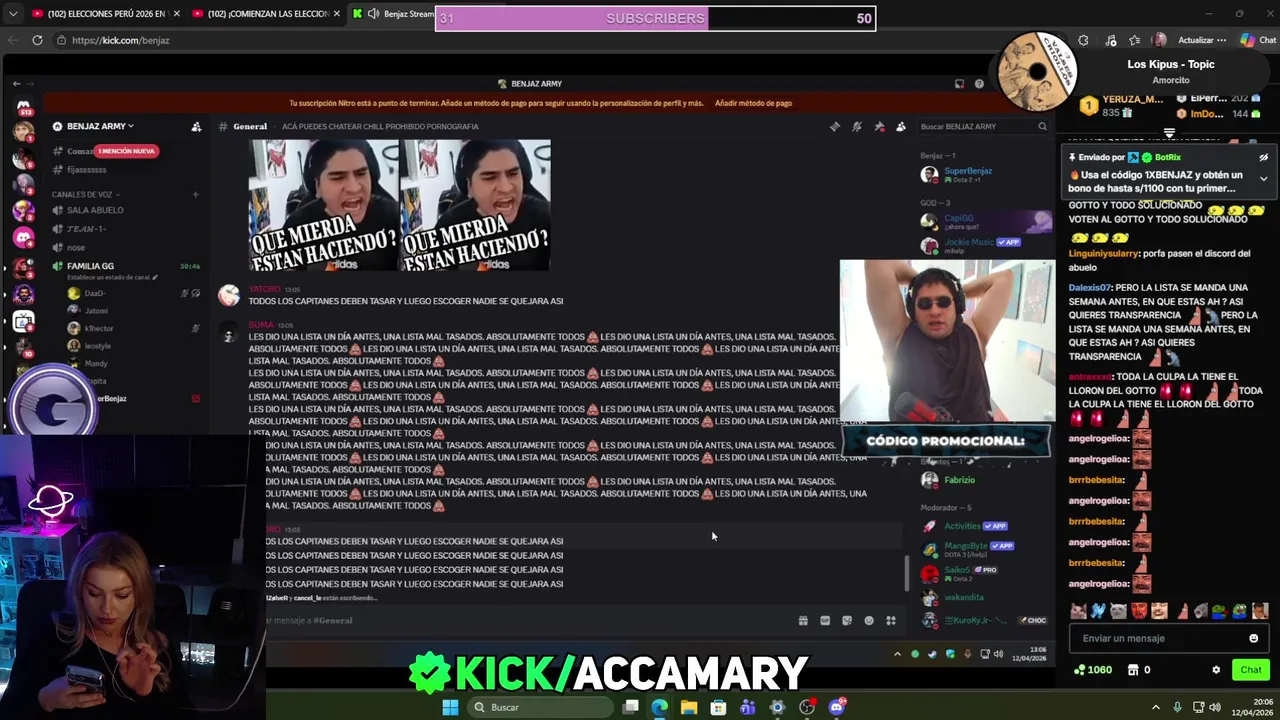Open Threads icon in General channel header
1280x720 pixels.
pos(835,127)
